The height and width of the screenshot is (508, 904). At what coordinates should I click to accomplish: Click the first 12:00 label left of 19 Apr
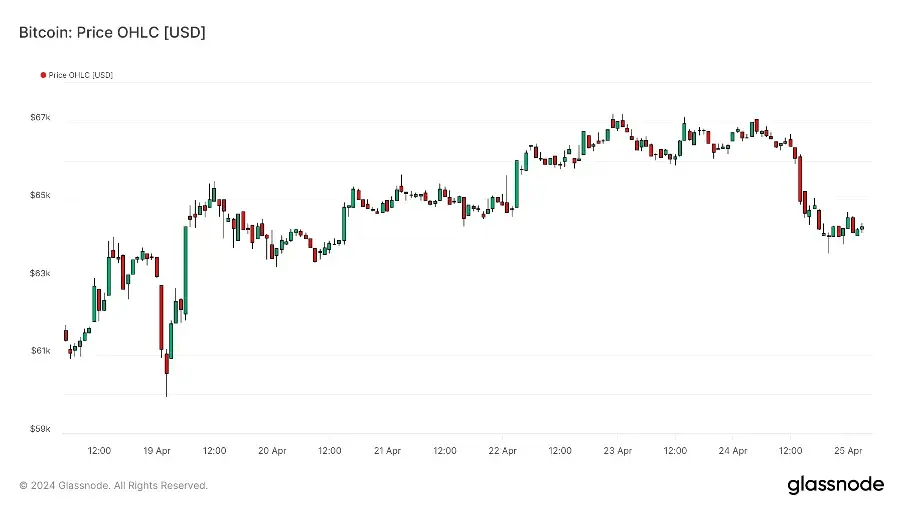(99, 451)
